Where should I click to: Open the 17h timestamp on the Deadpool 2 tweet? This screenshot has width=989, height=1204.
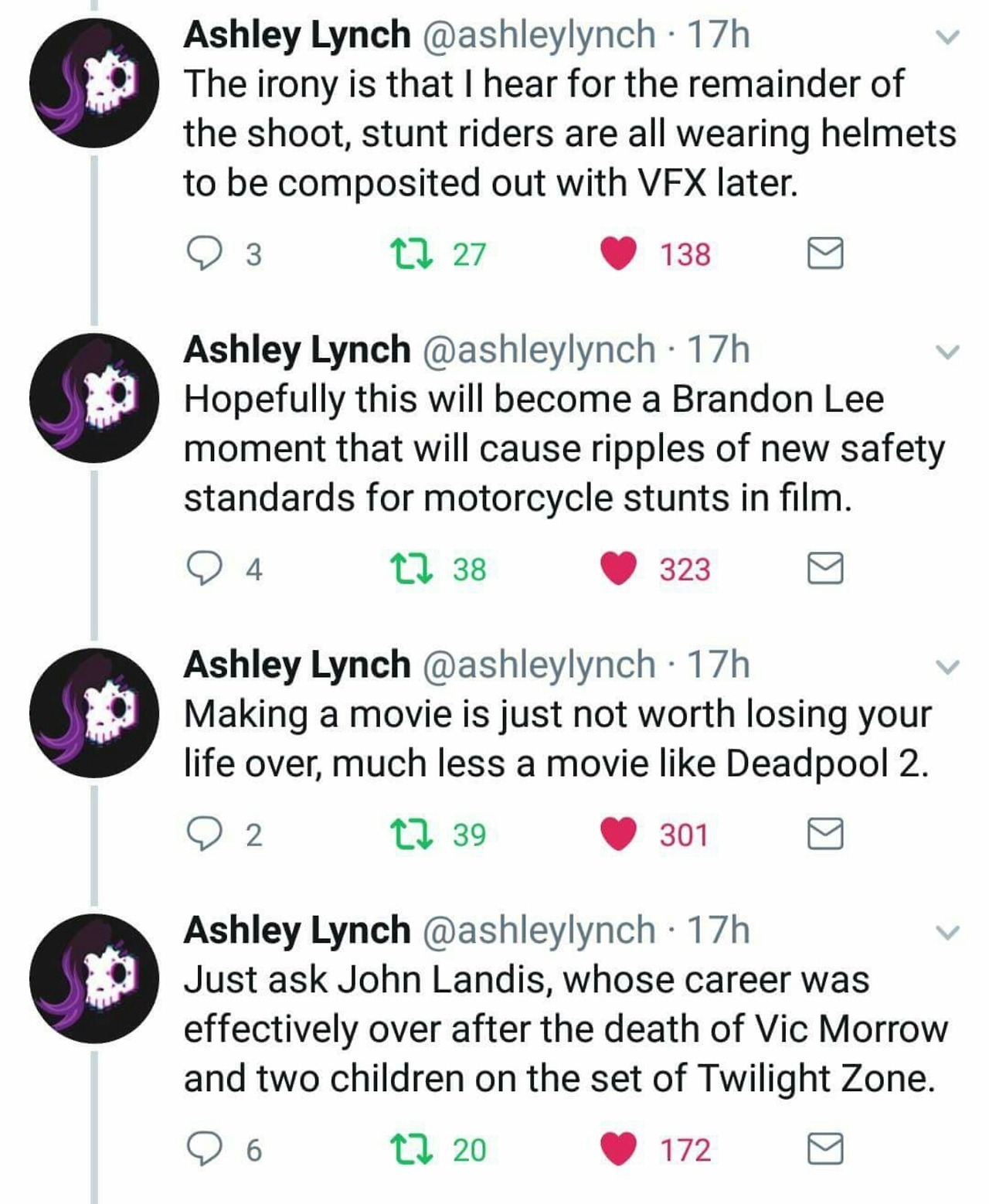719,665
